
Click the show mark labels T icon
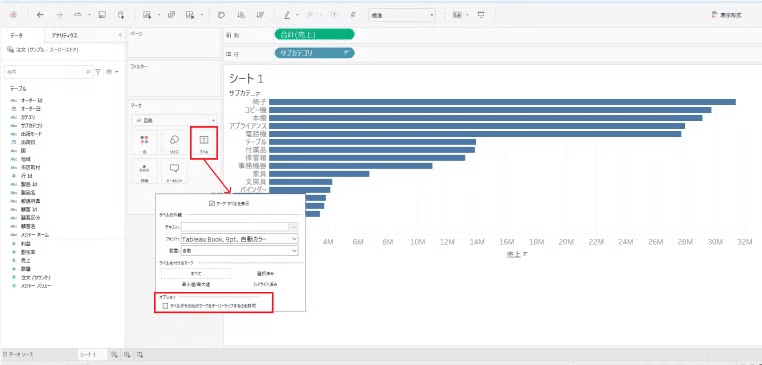click(x=334, y=15)
